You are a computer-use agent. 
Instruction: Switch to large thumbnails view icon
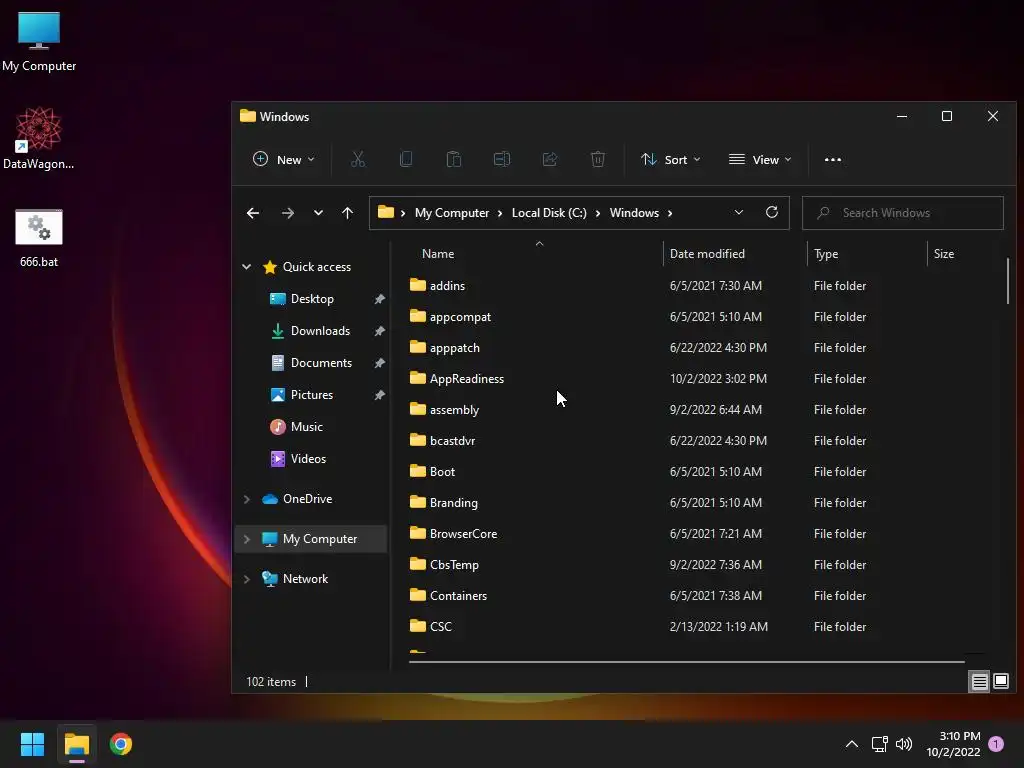point(1000,682)
